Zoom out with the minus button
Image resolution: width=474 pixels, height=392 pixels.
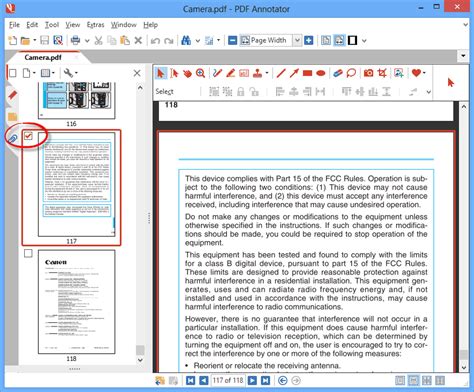[233, 41]
